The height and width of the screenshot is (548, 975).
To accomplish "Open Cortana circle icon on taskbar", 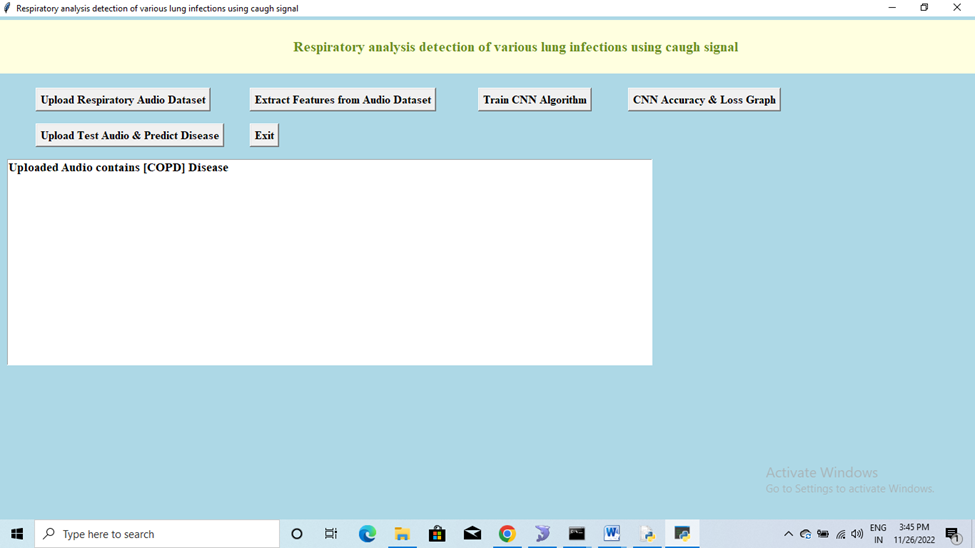I will click(x=297, y=534).
